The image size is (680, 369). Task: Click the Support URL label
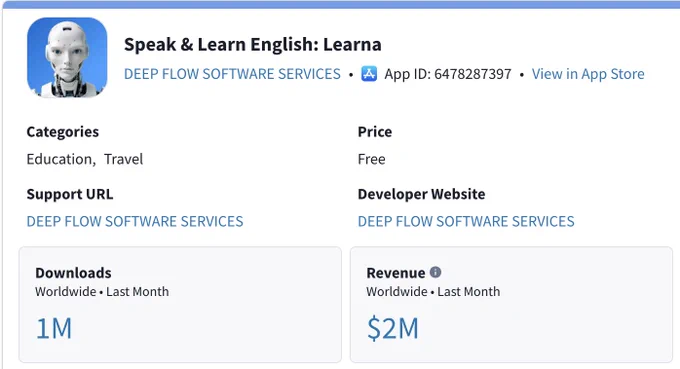click(70, 194)
